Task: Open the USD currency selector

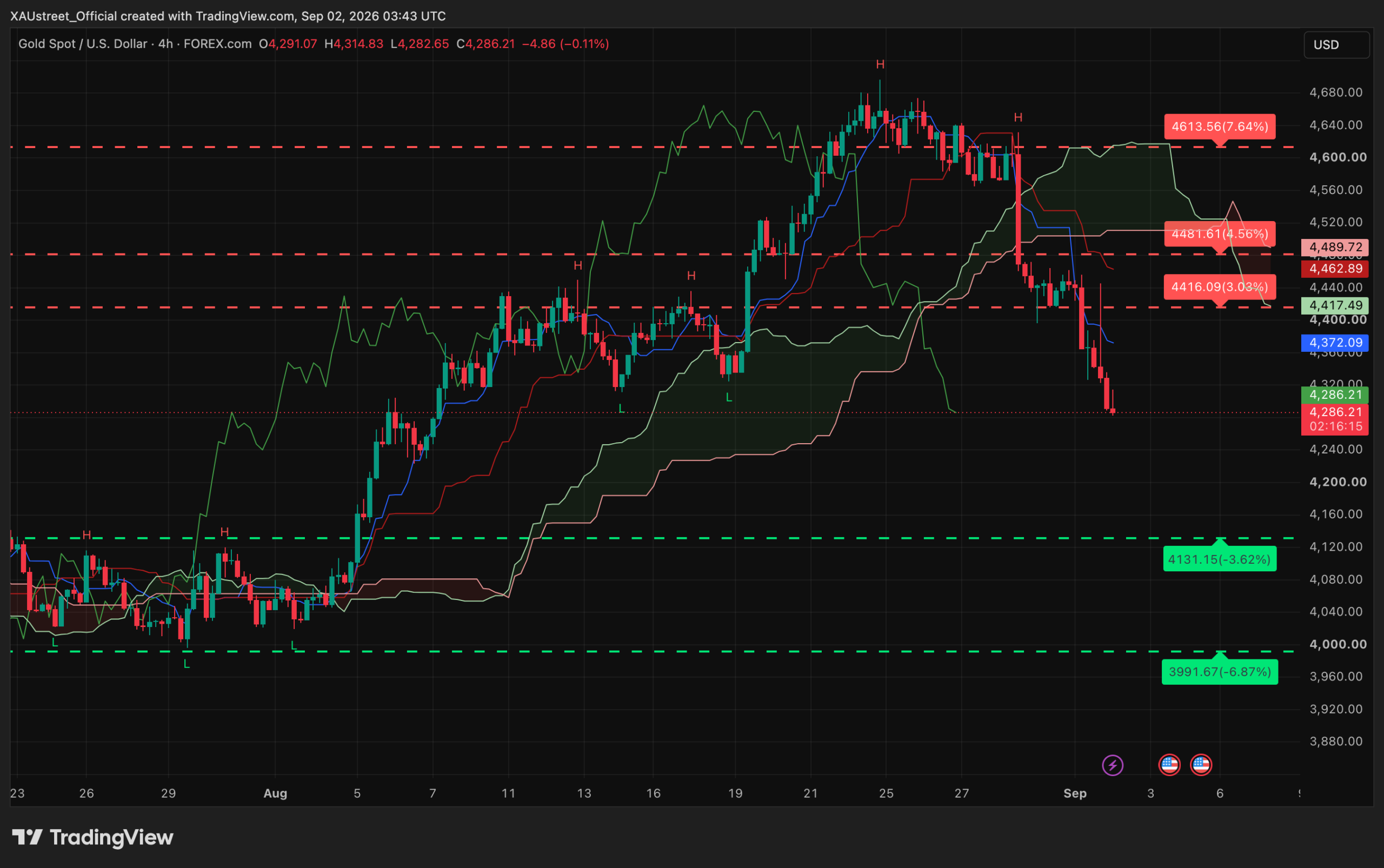Action: point(1337,45)
